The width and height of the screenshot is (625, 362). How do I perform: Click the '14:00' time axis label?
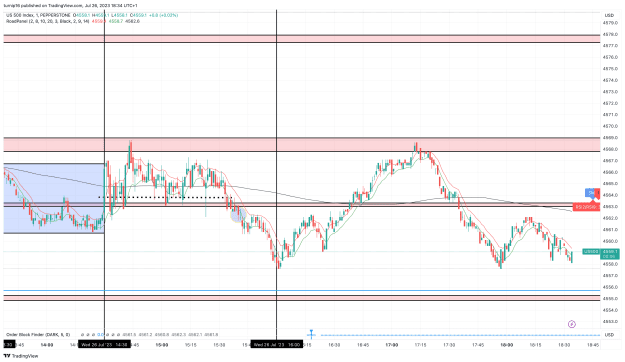[x=47, y=345]
